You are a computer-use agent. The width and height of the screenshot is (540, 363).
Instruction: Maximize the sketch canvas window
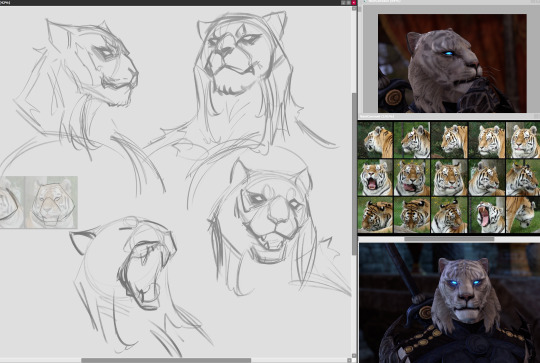pyautogui.click(x=349, y=2)
